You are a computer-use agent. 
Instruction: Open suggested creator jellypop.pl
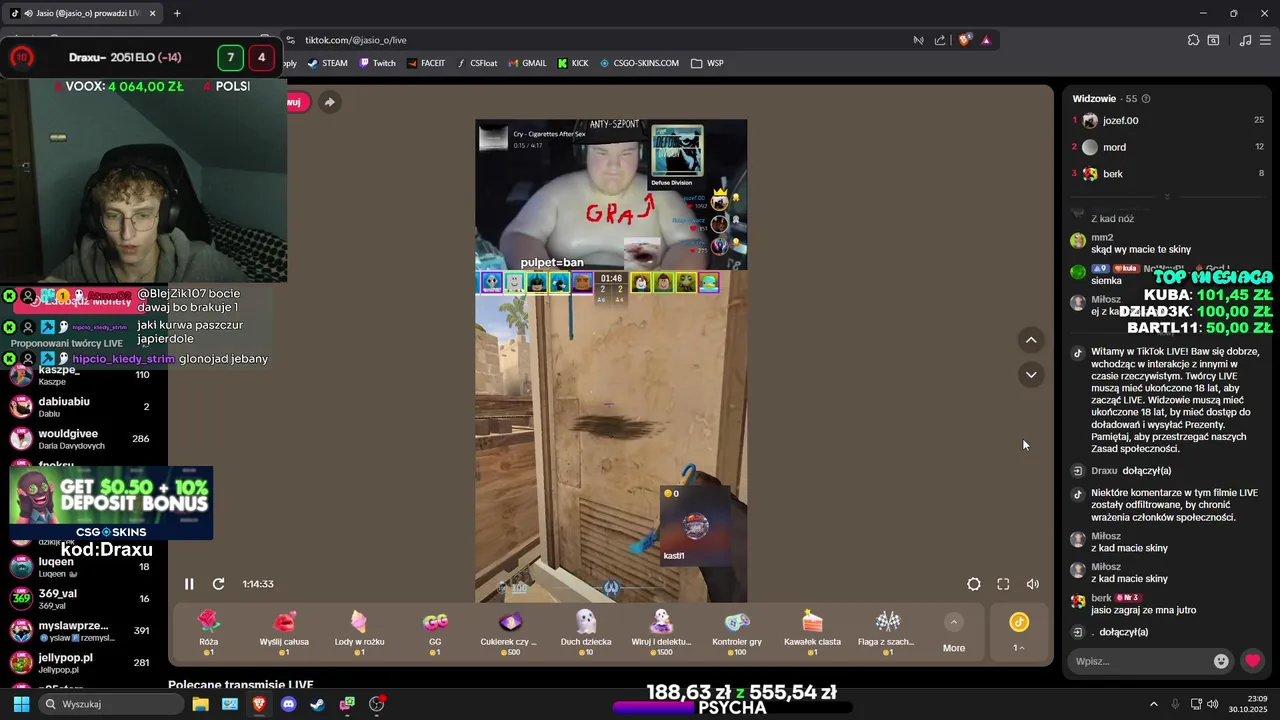pos(80,662)
